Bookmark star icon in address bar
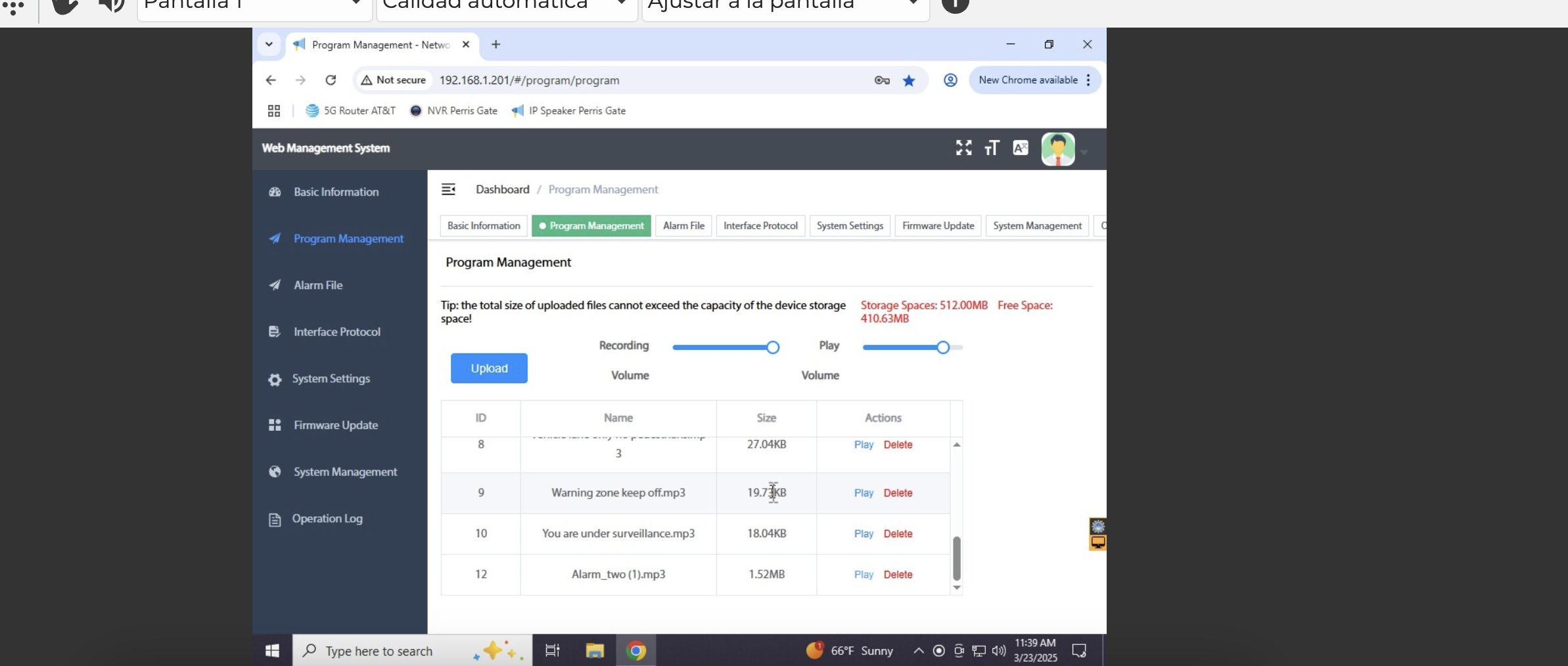Viewport: 1568px width, 666px height. (x=909, y=80)
